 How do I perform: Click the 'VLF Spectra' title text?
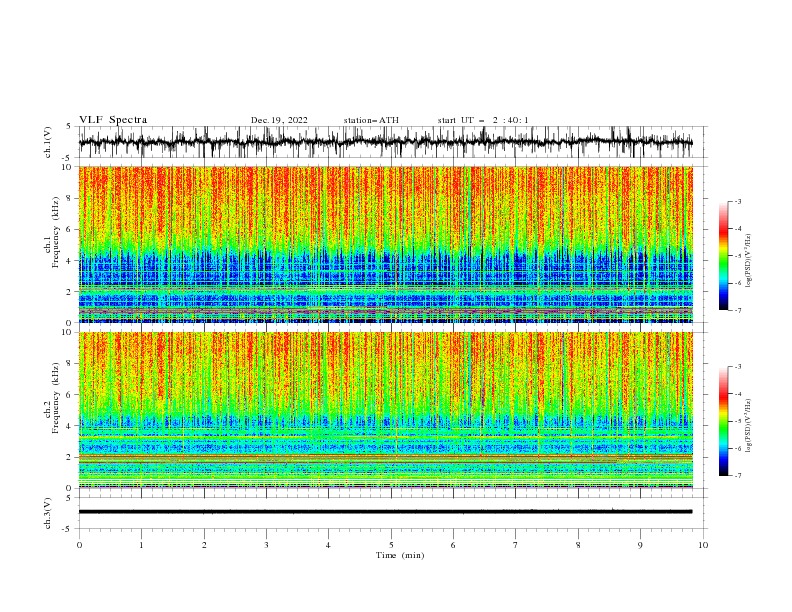113,120
